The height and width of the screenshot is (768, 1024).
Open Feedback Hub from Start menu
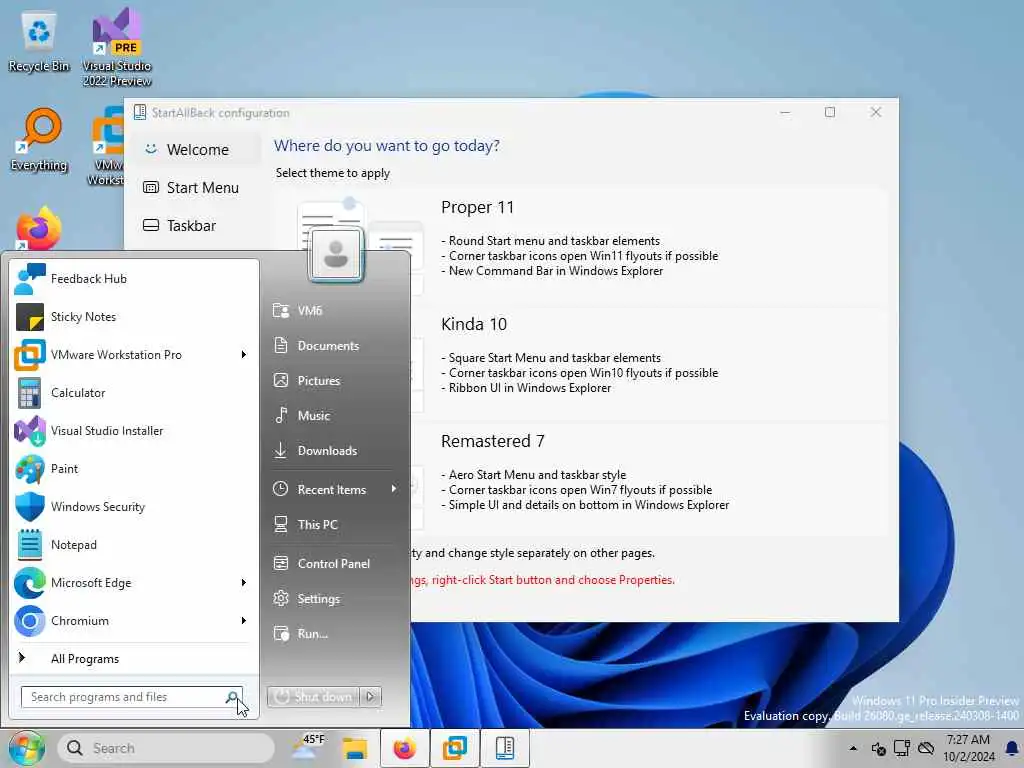(x=134, y=279)
